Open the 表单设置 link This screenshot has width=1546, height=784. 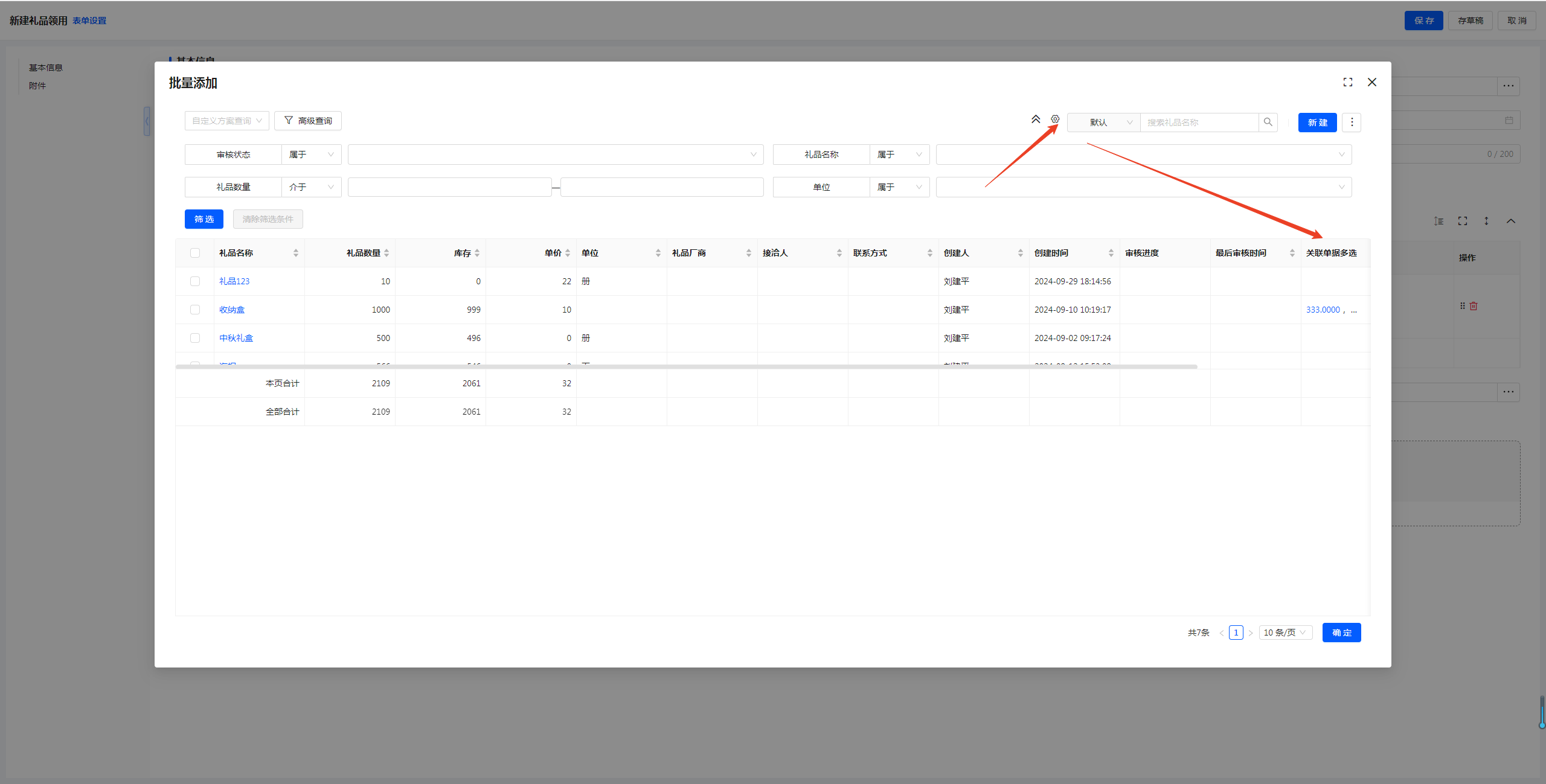89,21
